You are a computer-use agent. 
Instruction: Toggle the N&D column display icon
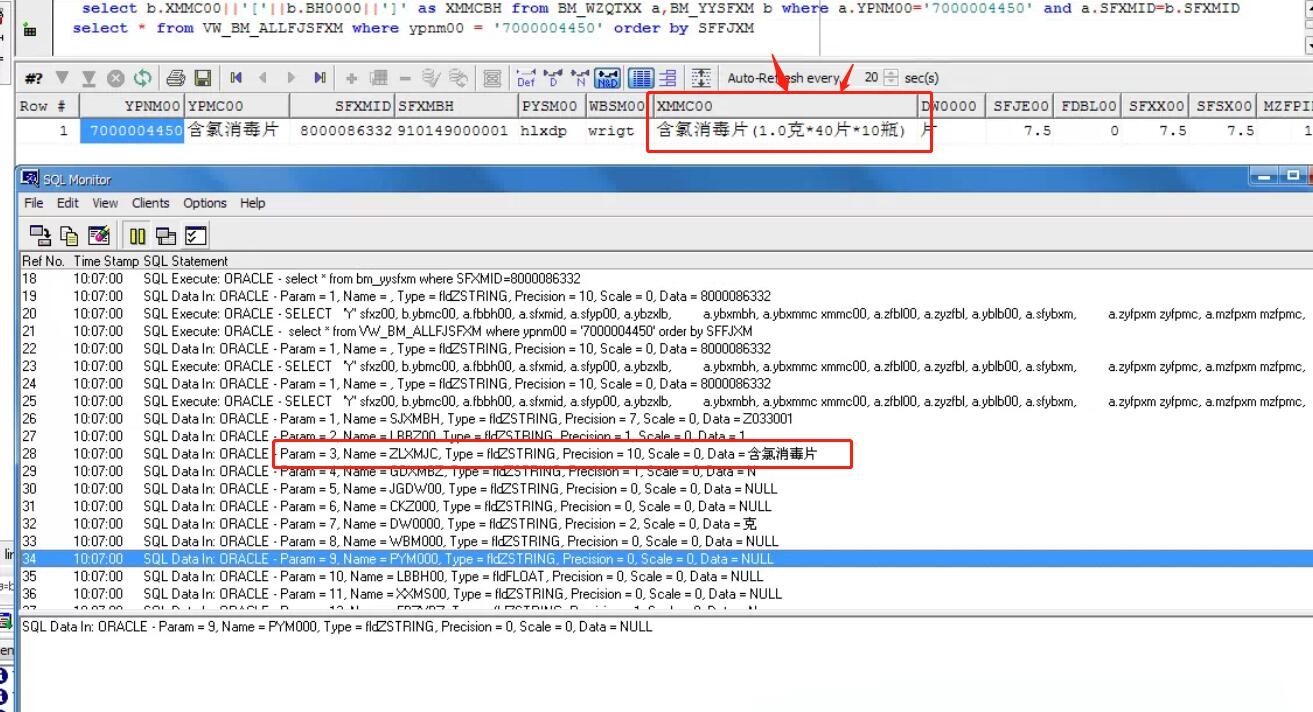[x=606, y=78]
